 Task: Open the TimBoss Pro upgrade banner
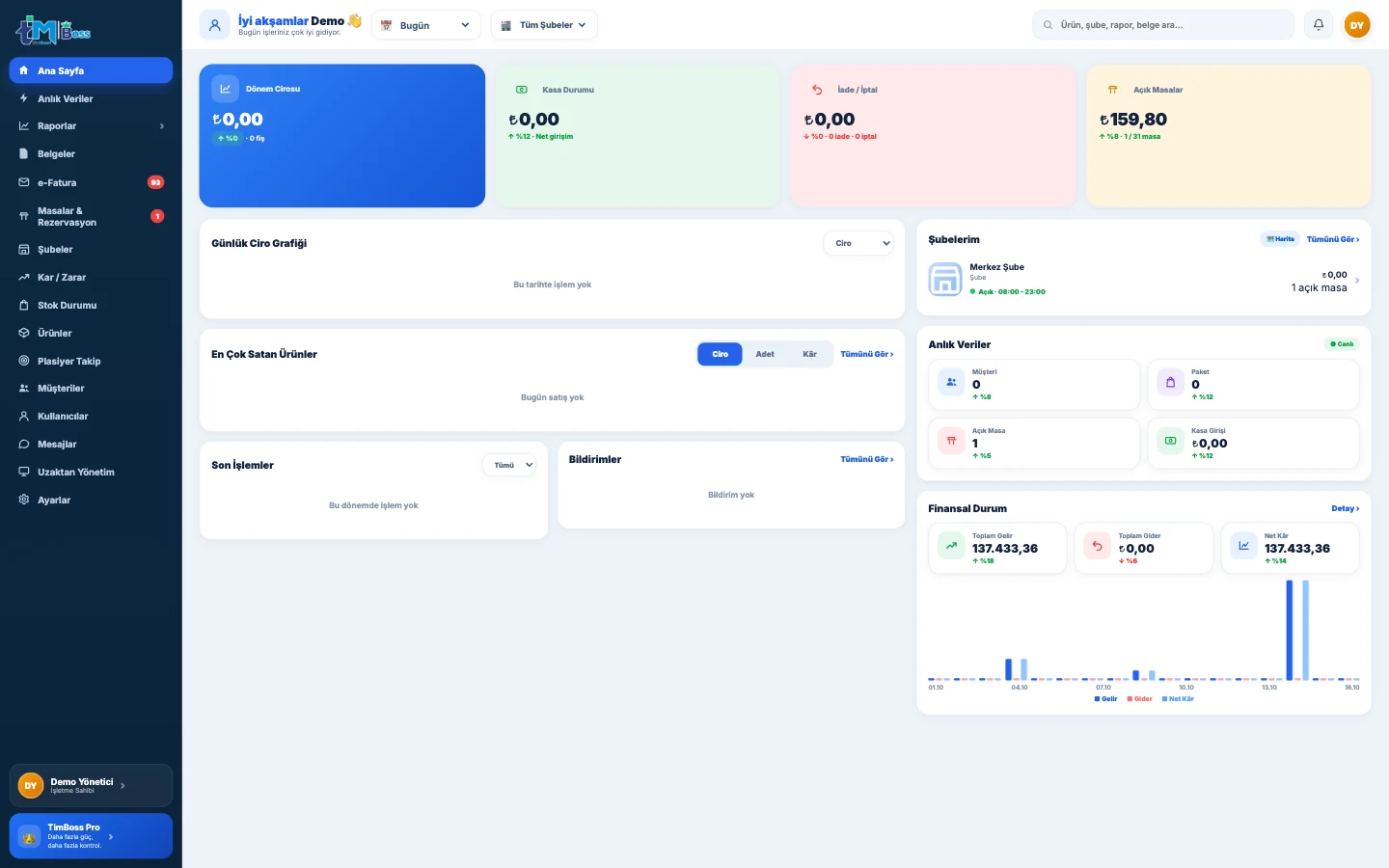[91, 836]
